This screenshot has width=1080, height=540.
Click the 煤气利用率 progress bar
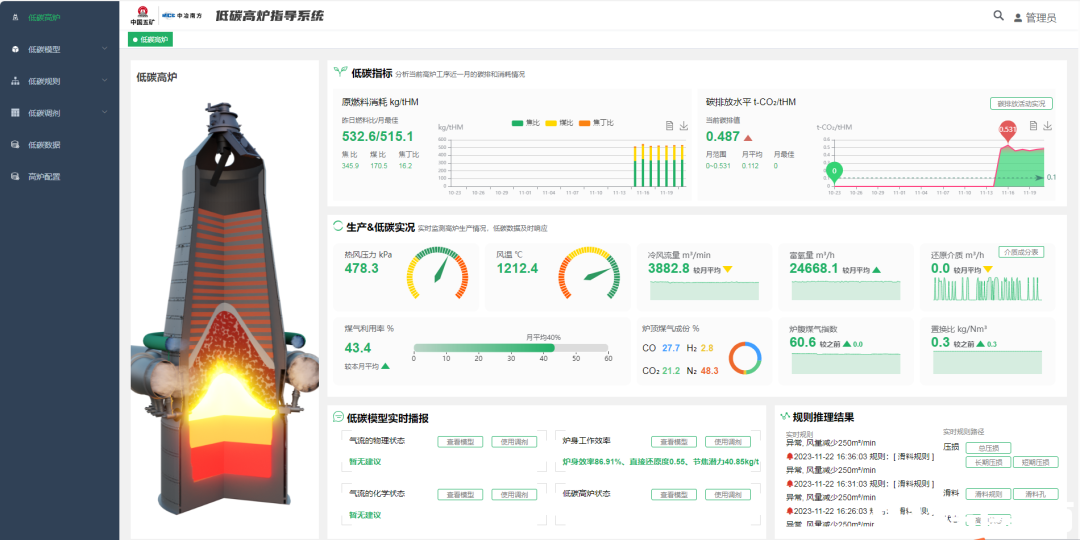(x=510, y=348)
